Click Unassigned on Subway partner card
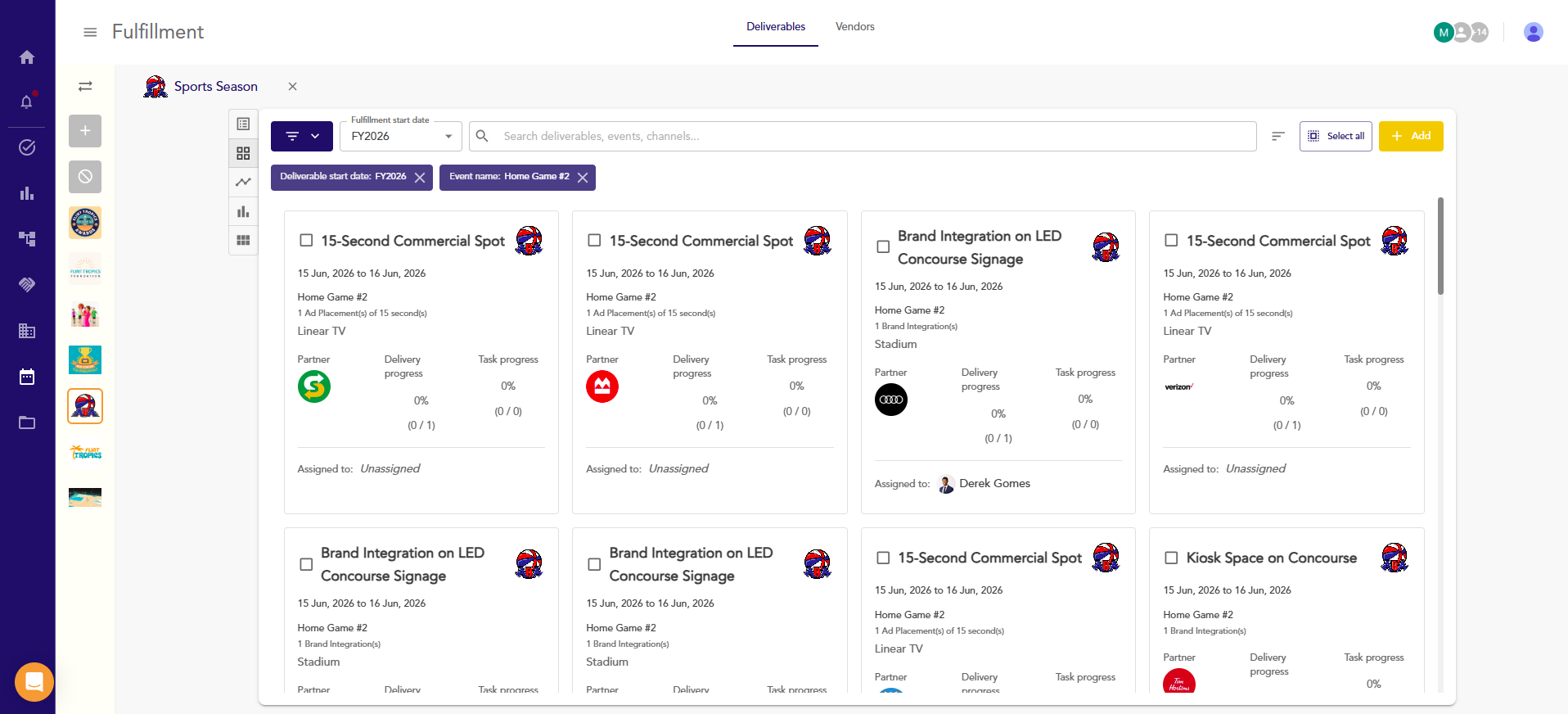1568x714 pixels. 390,469
